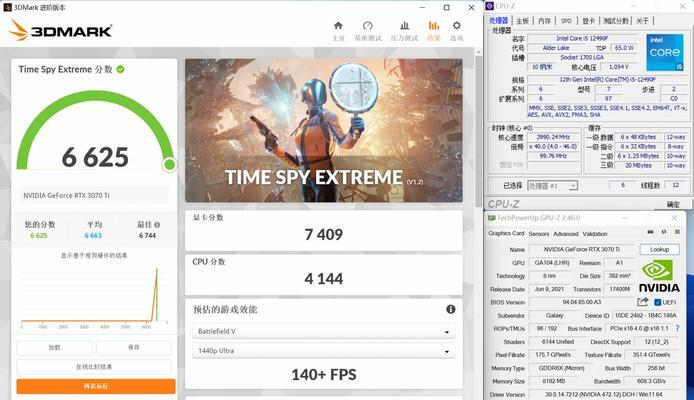The image size is (694, 400).
Task: Click the GPU-Z title bar app icon
Action: [491, 218]
